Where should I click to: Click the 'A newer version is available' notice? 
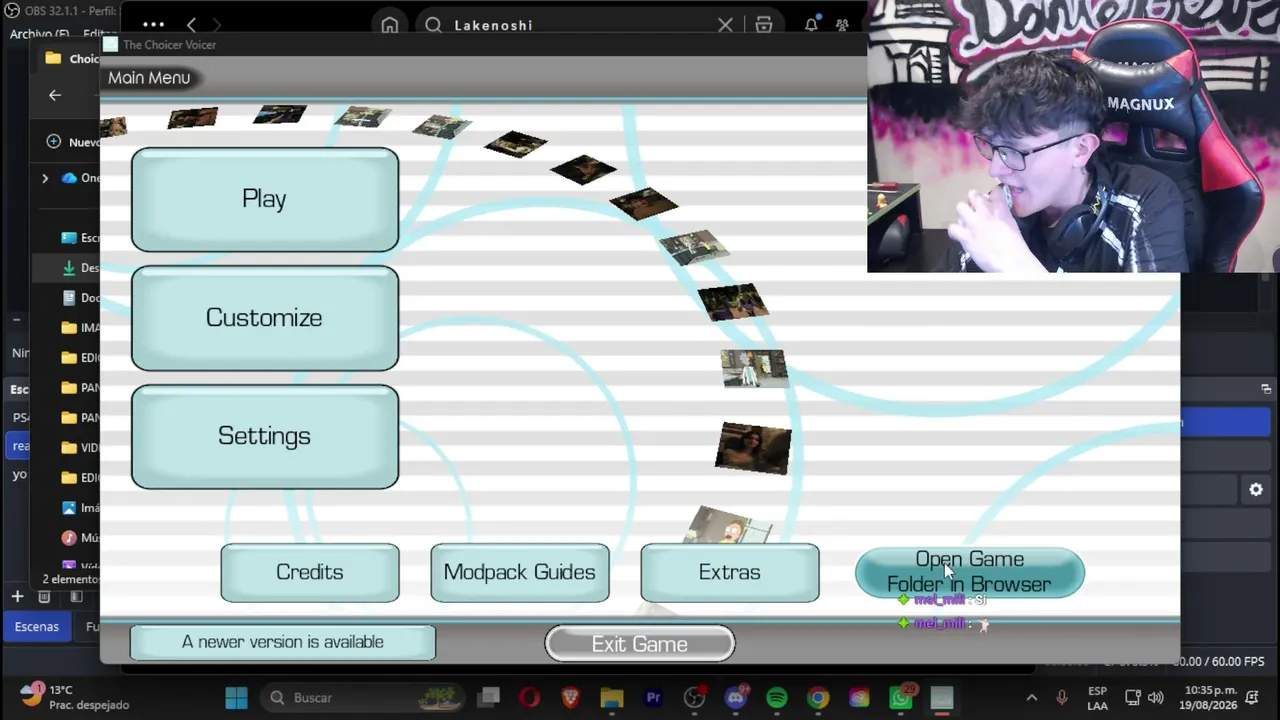(283, 642)
